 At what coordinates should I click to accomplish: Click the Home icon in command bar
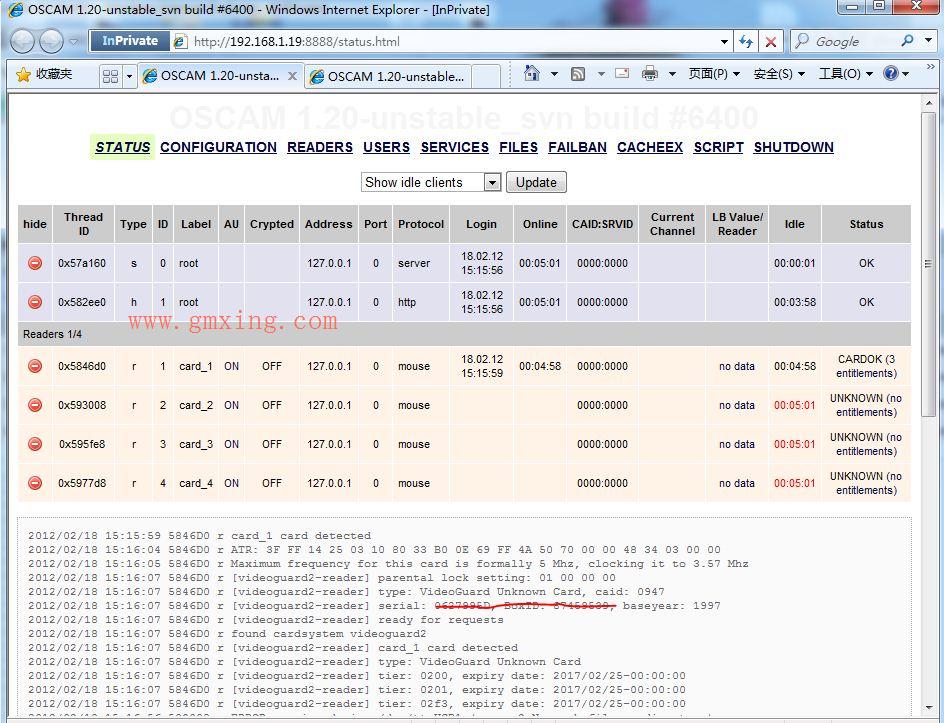532,73
